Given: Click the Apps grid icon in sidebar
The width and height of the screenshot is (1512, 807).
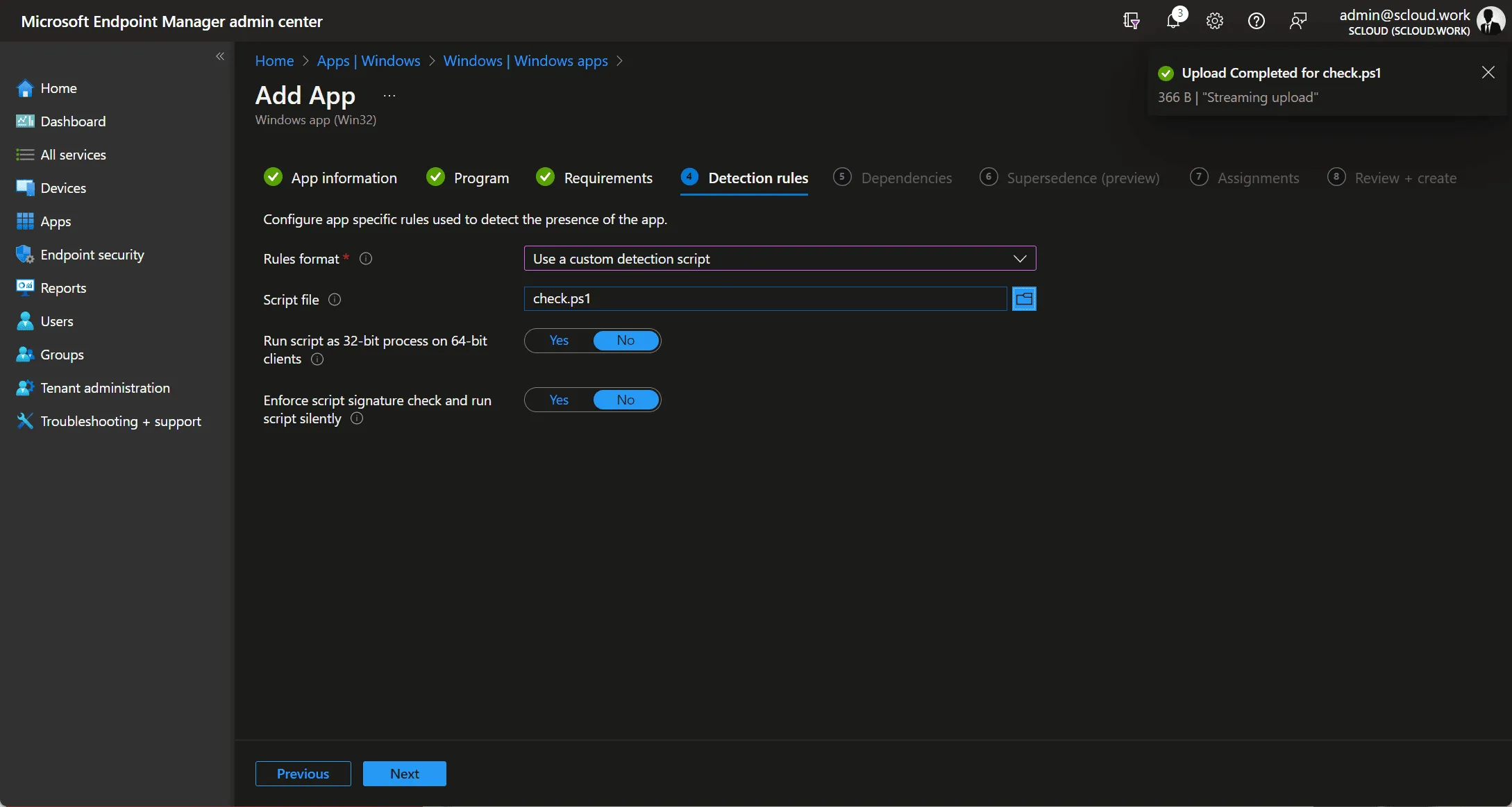Looking at the screenshot, I should click(x=25, y=221).
